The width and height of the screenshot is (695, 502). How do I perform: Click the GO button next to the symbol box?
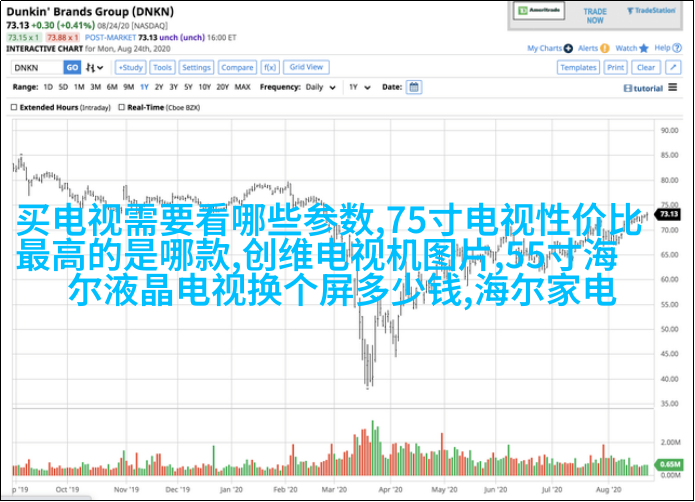[x=72, y=67]
